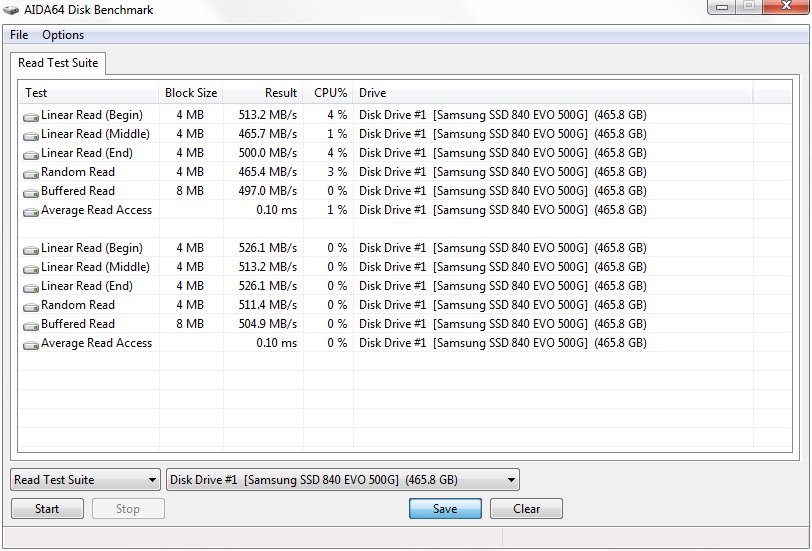Viewport: 812px width, 551px height.
Task: Click drive icon of Random Read 511.4 MB/s row
Action: (x=31, y=307)
